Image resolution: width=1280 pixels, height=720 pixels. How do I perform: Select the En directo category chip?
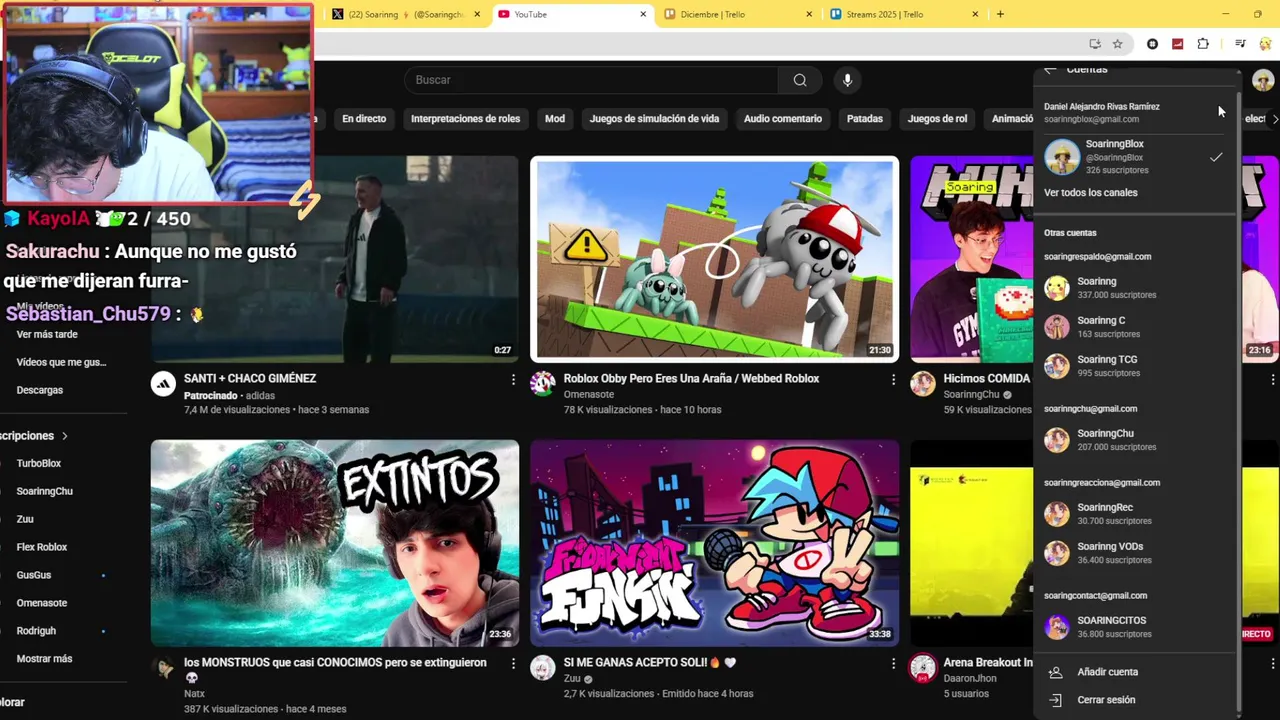click(x=364, y=119)
